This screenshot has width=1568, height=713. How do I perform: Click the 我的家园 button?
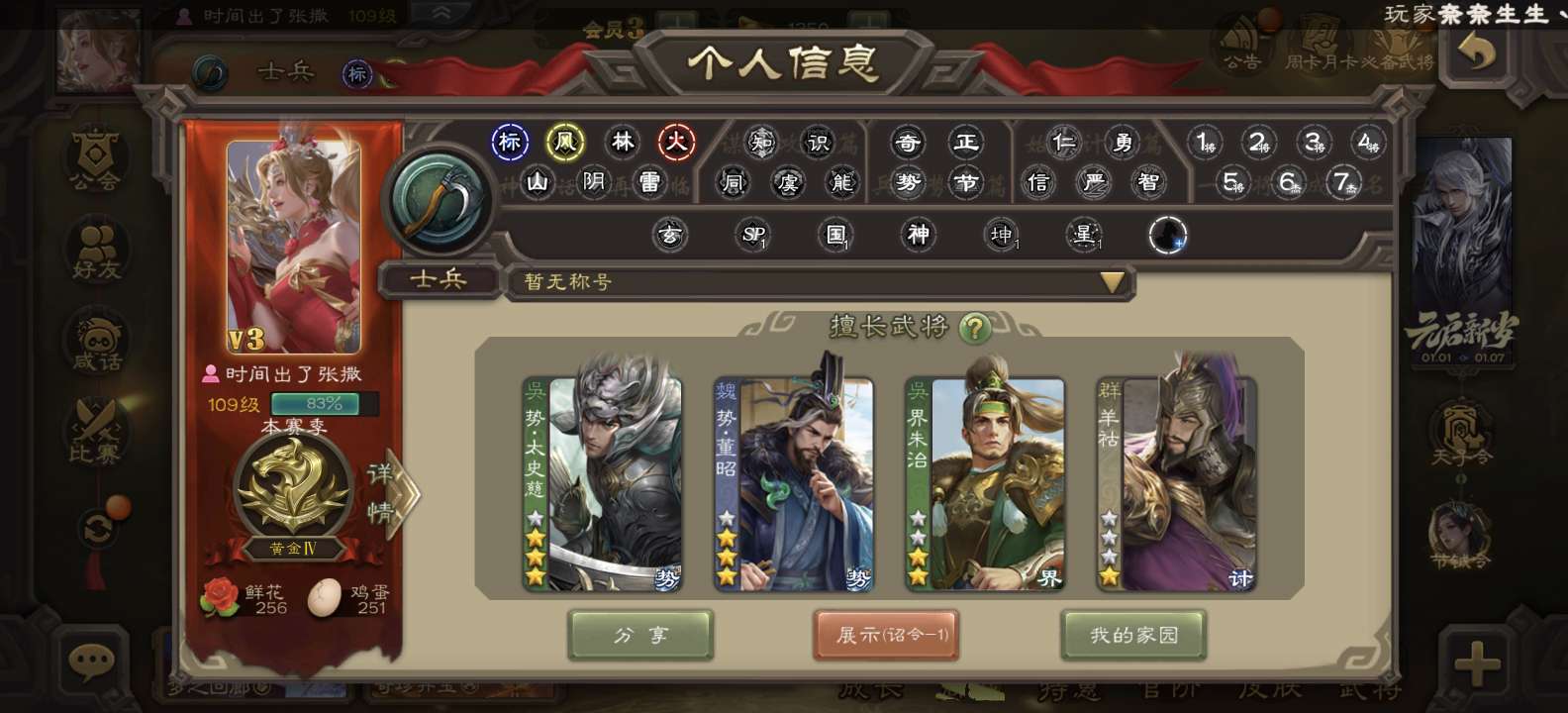tap(1133, 635)
